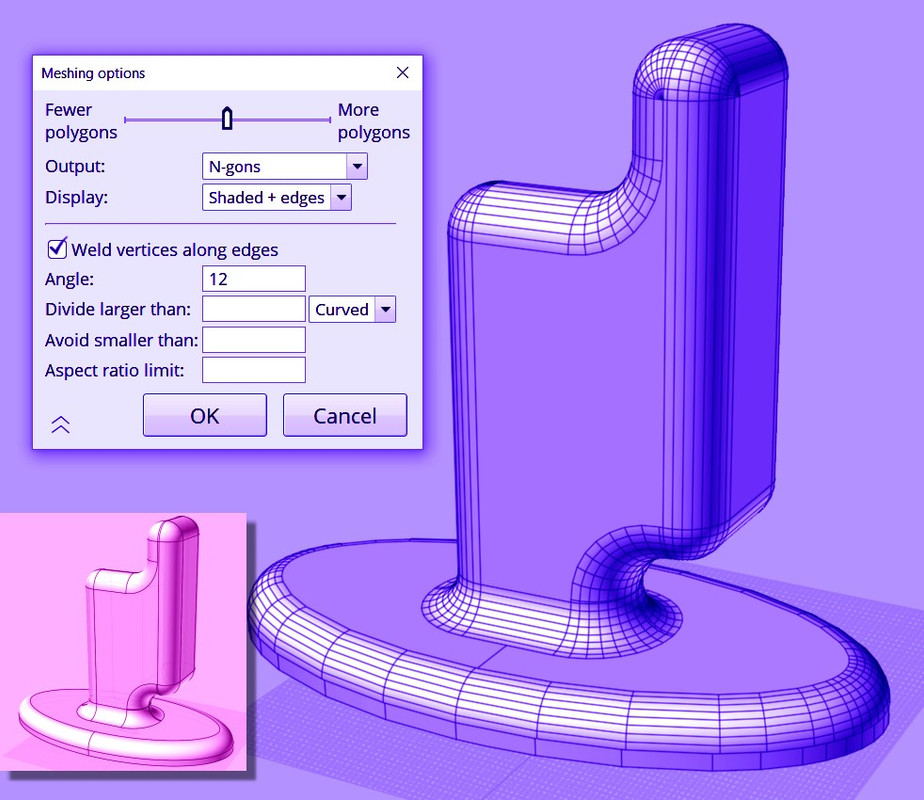Click the More polygons label

[x=374, y=121]
